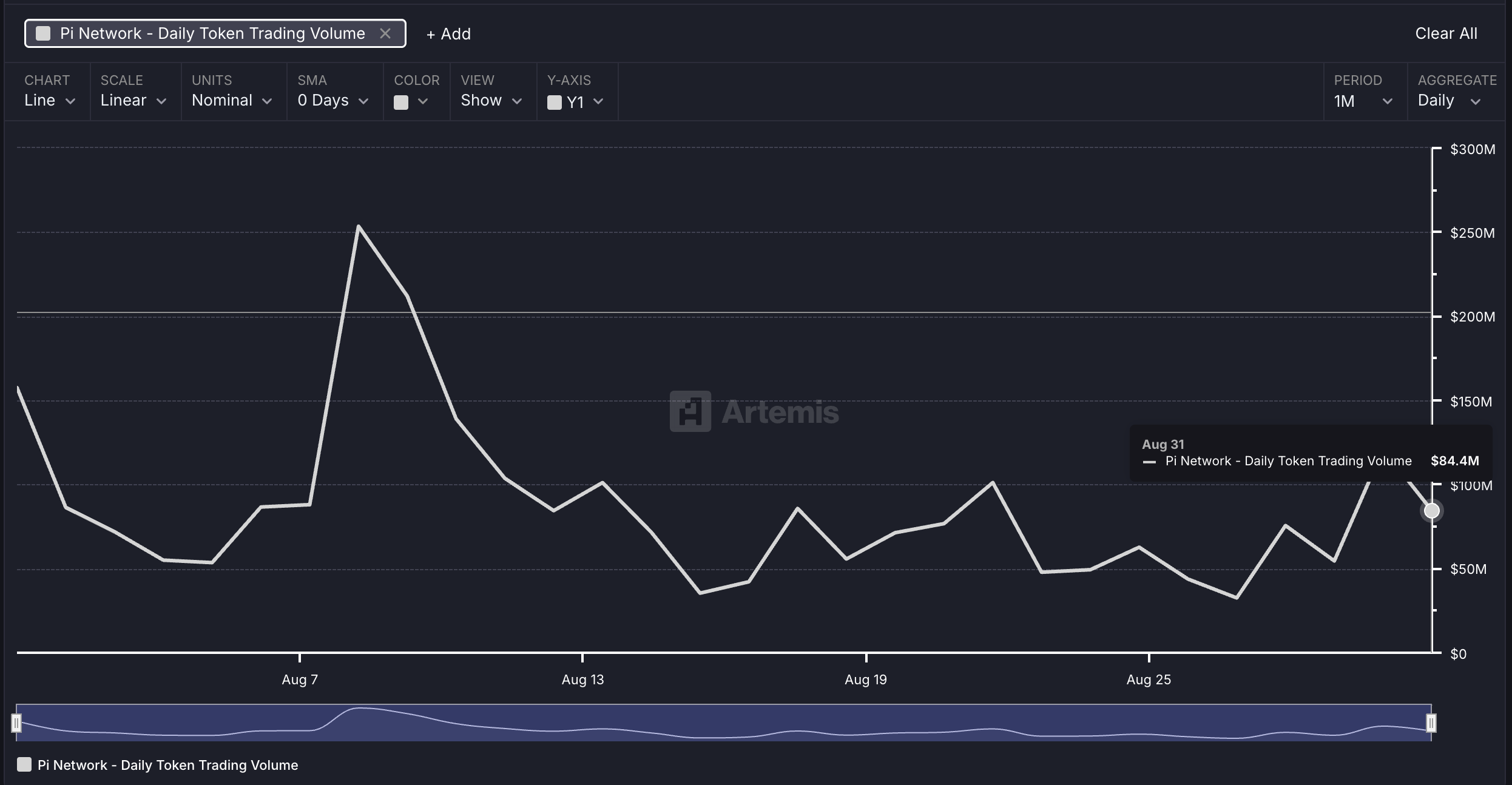
Task: Click the + Add metric button
Action: pos(448,34)
